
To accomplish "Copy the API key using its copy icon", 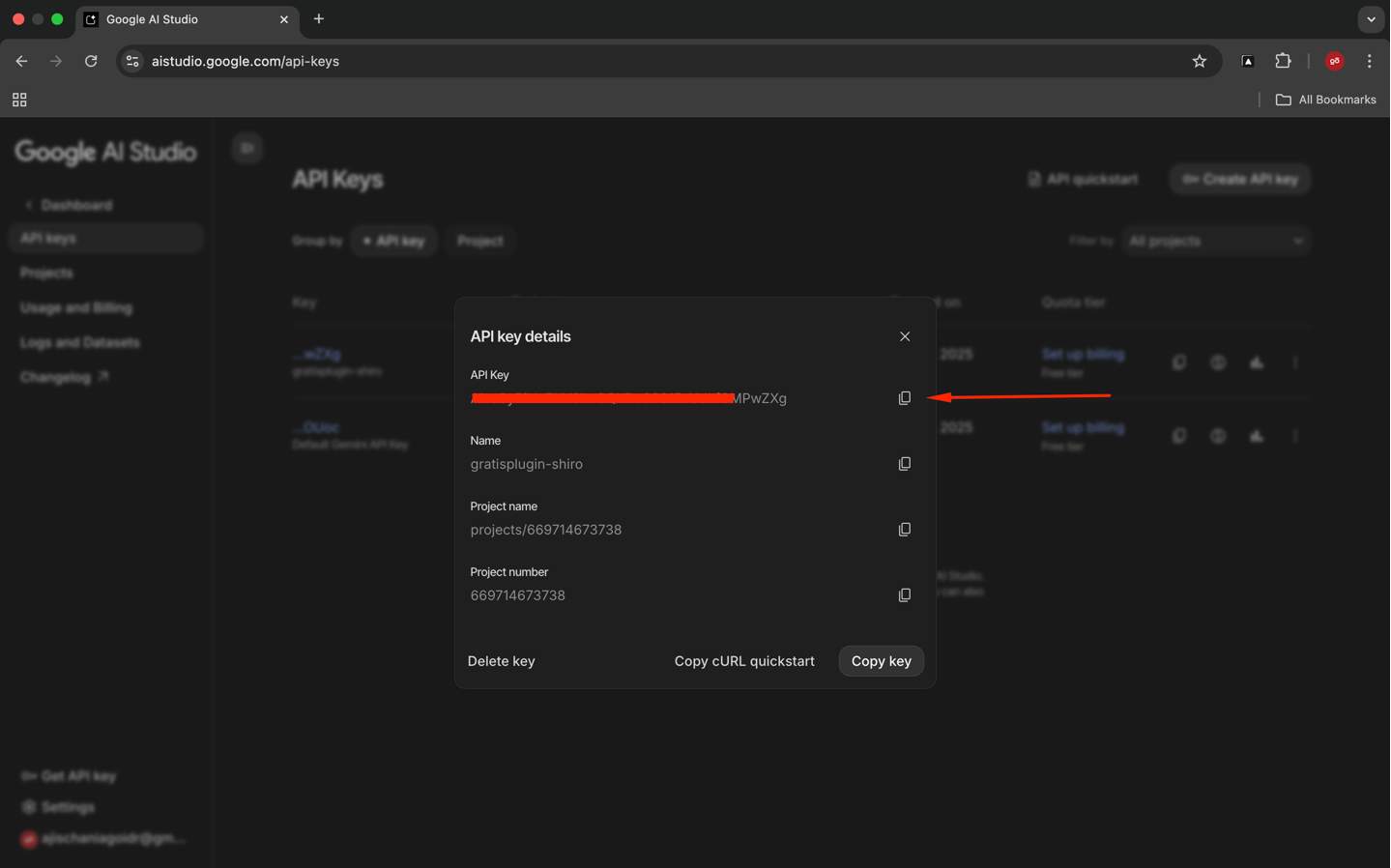I will click(x=904, y=398).
